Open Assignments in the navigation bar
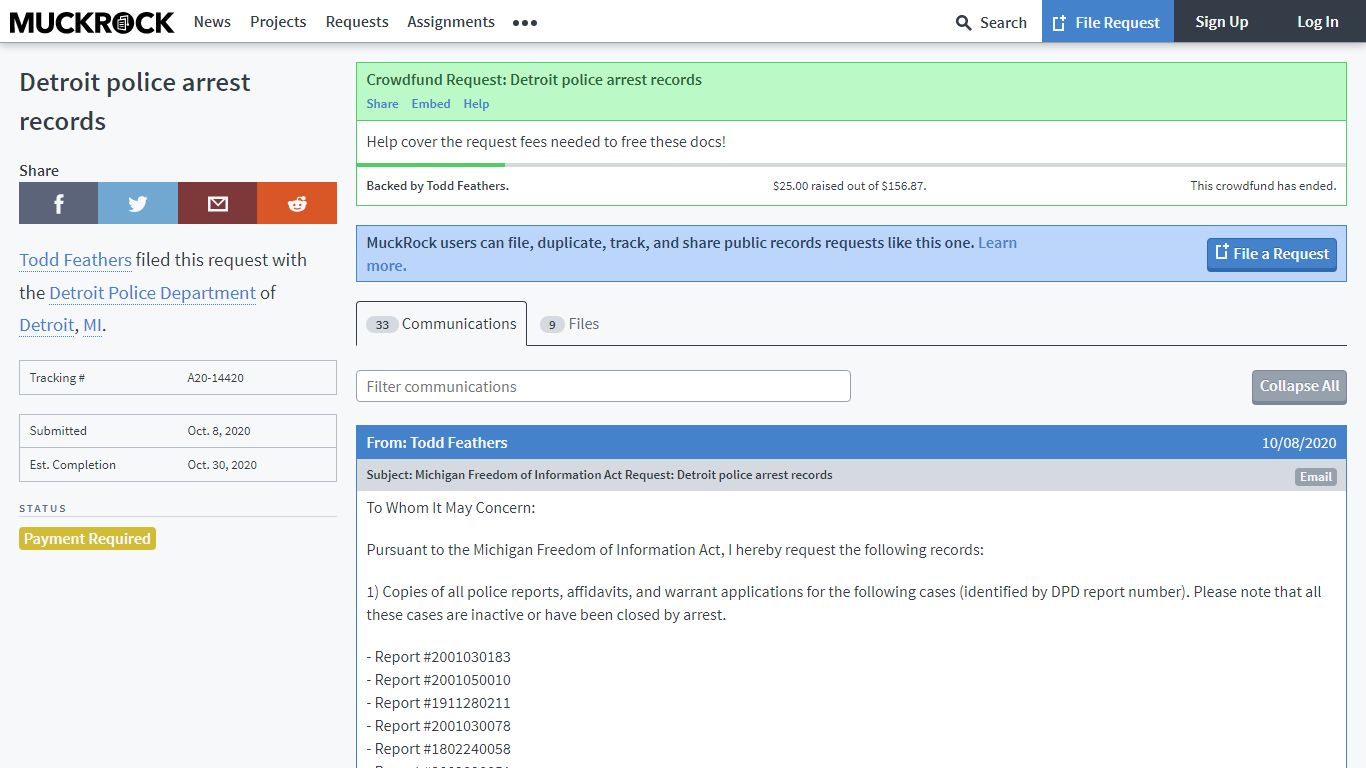Screen dimensions: 1366x768 451,21
